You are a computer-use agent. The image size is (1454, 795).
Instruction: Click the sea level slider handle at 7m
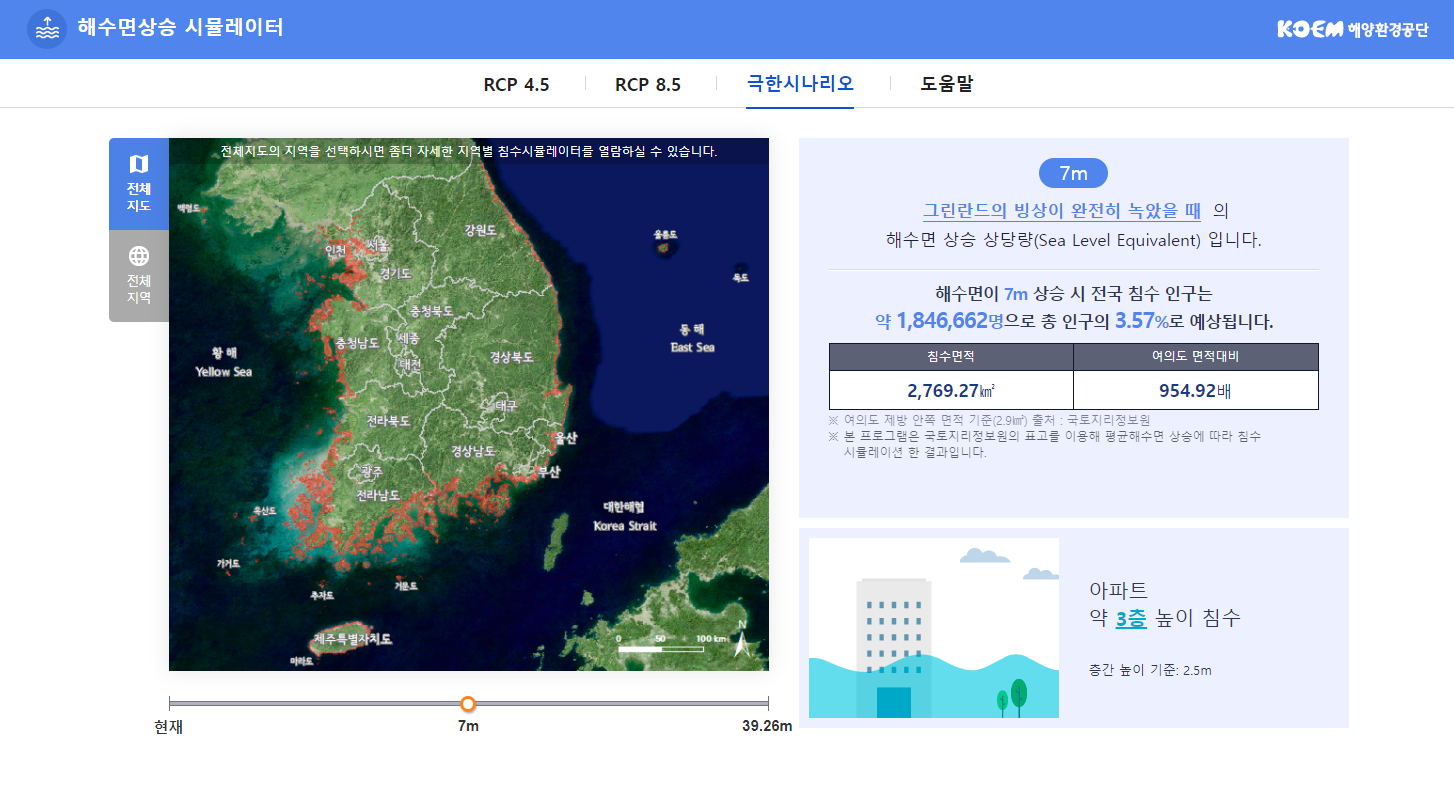click(468, 704)
